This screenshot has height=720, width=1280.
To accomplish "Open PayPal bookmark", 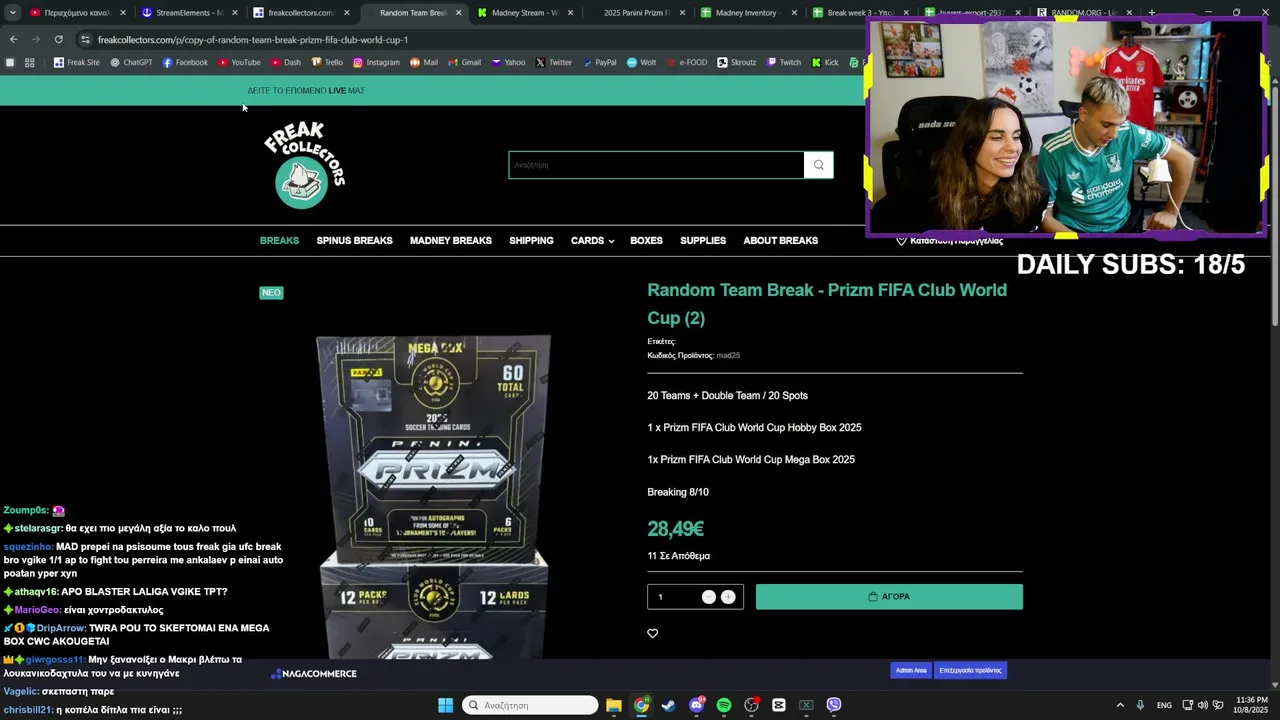I will (599, 62).
